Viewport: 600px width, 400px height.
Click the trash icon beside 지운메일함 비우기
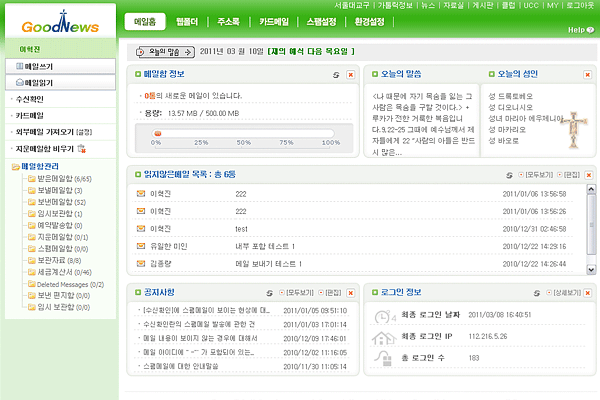[x=81, y=148]
